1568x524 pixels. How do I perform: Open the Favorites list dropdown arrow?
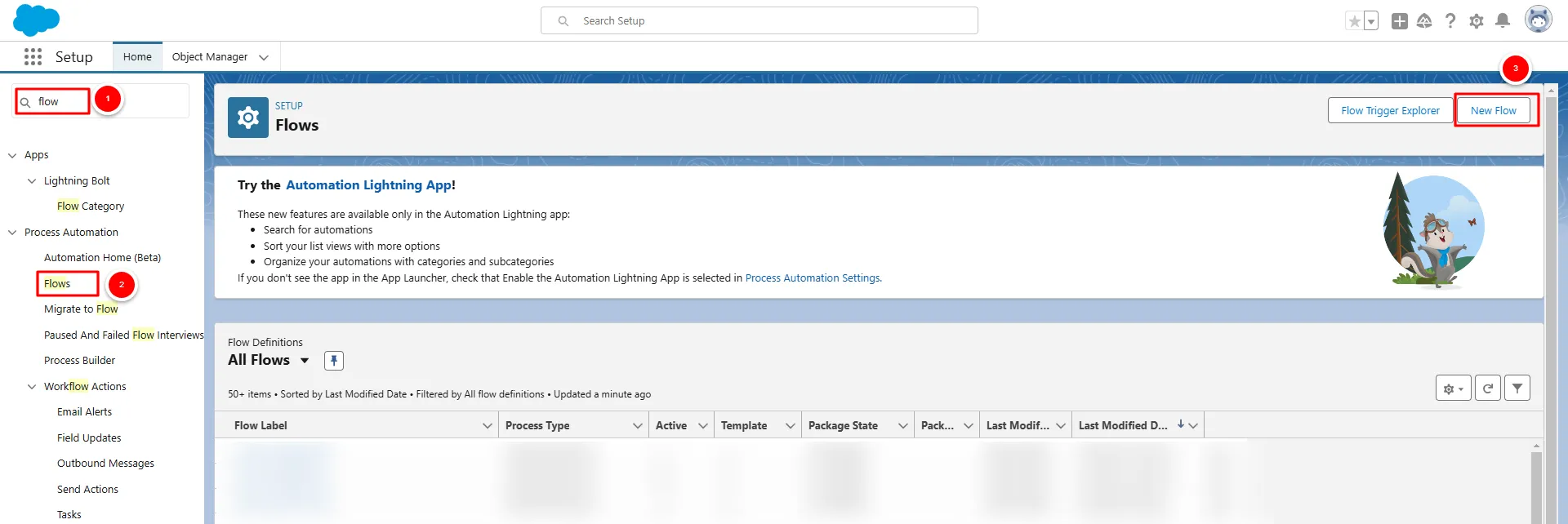point(1371,21)
